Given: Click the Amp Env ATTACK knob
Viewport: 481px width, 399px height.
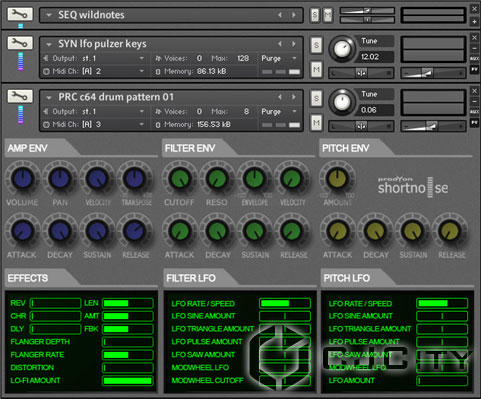Looking at the screenshot, I should [22, 231].
